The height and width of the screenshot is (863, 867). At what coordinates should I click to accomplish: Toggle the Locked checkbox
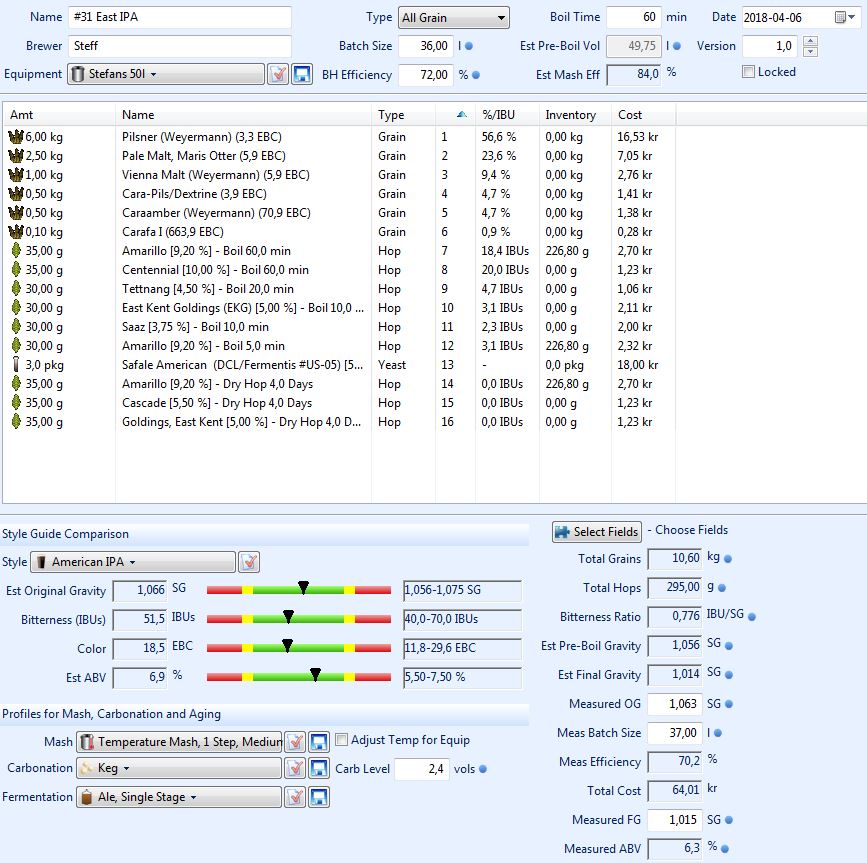748,71
